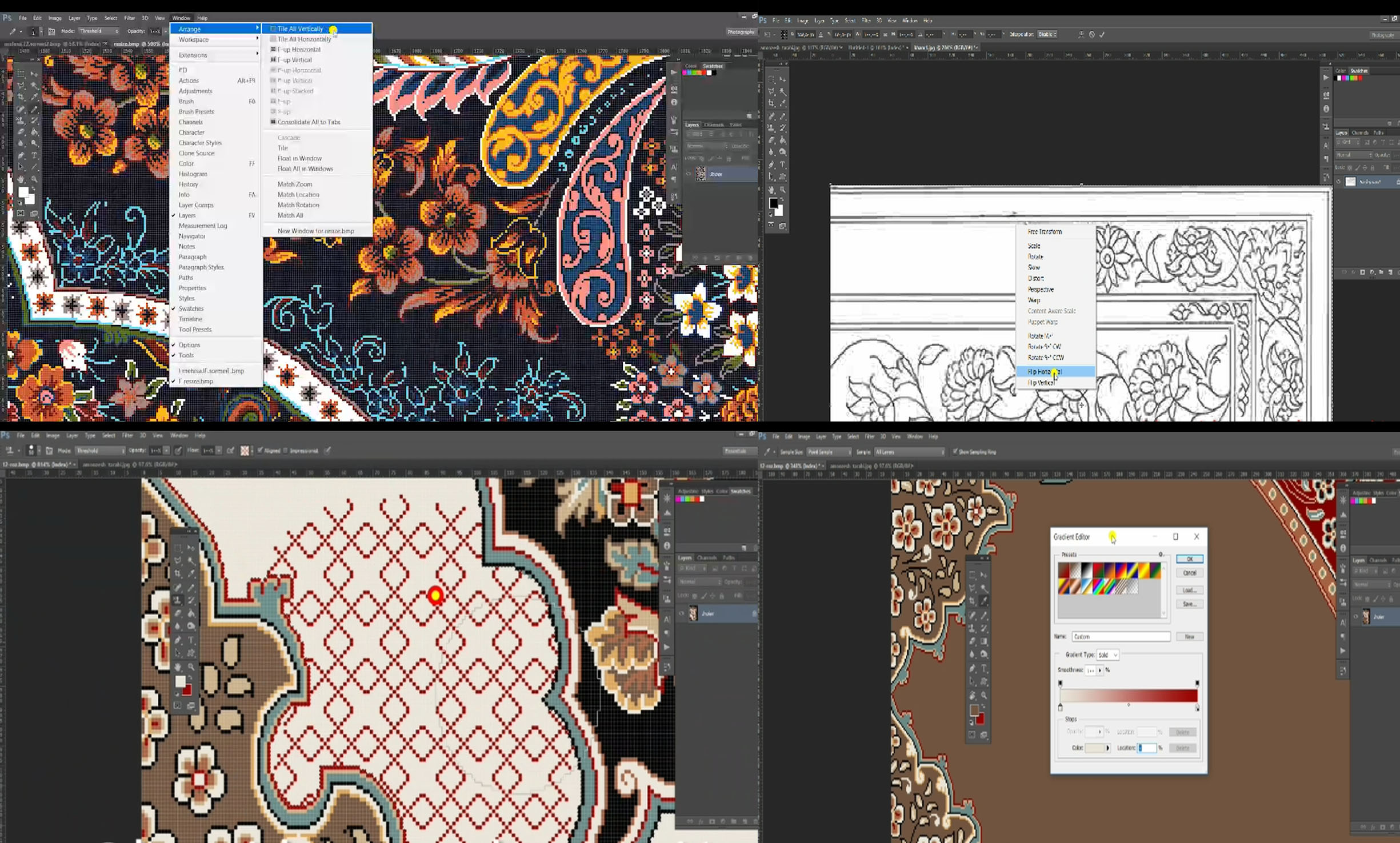Viewport: 1400px width, 843px height.
Task: Select Flip Vertical in the transform context menu
Action: (x=1041, y=383)
